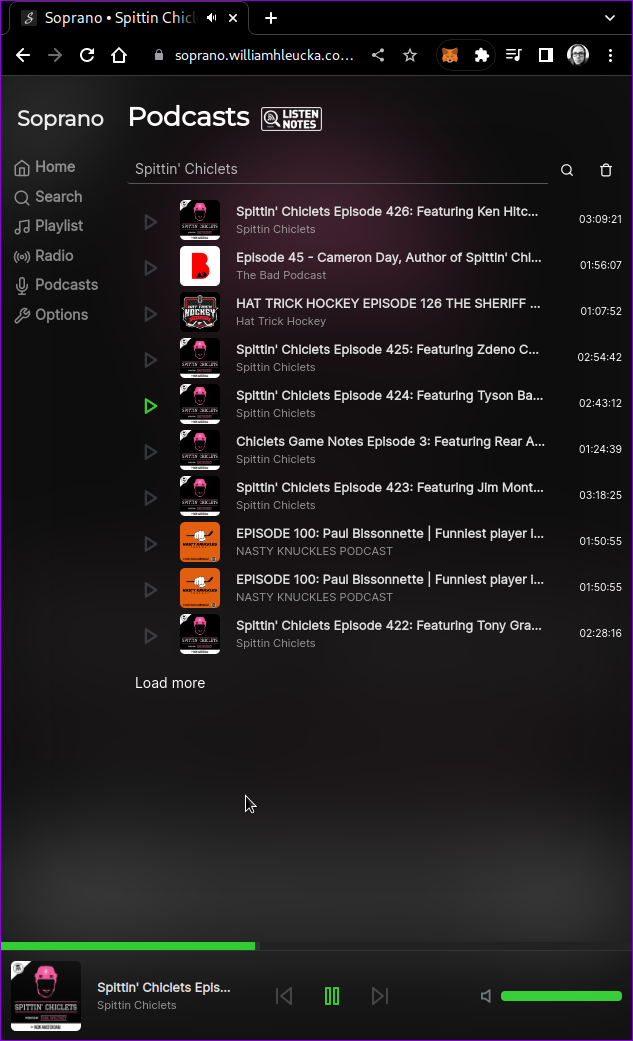633x1041 pixels.
Task: Open the MetaMask fox extension
Action: tap(450, 55)
